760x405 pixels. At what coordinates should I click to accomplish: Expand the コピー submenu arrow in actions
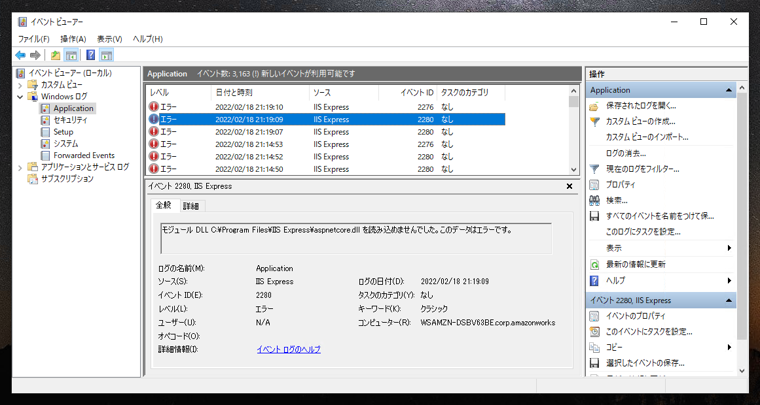point(729,347)
